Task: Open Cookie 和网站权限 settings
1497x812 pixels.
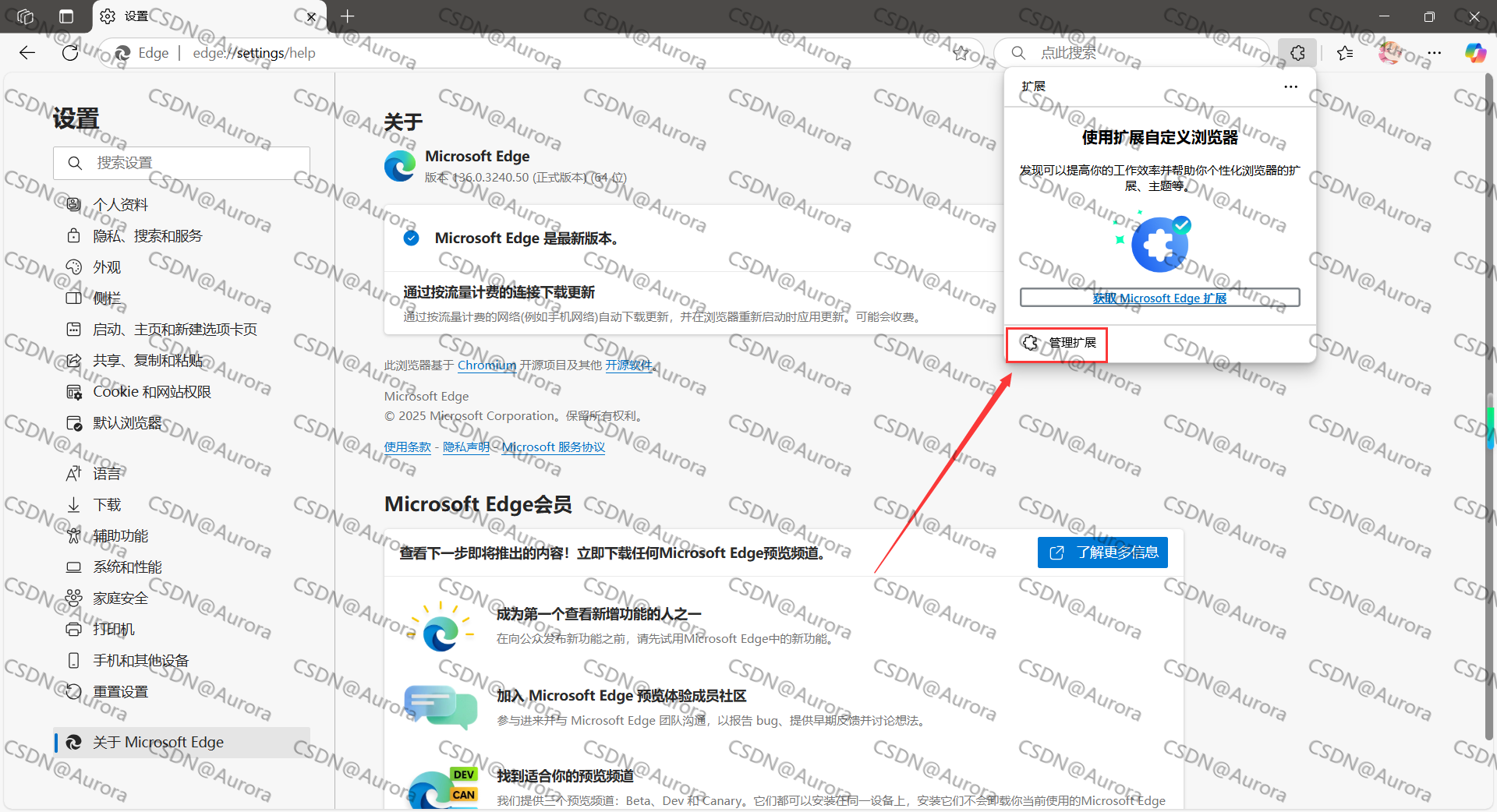Action: click(182, 392)
